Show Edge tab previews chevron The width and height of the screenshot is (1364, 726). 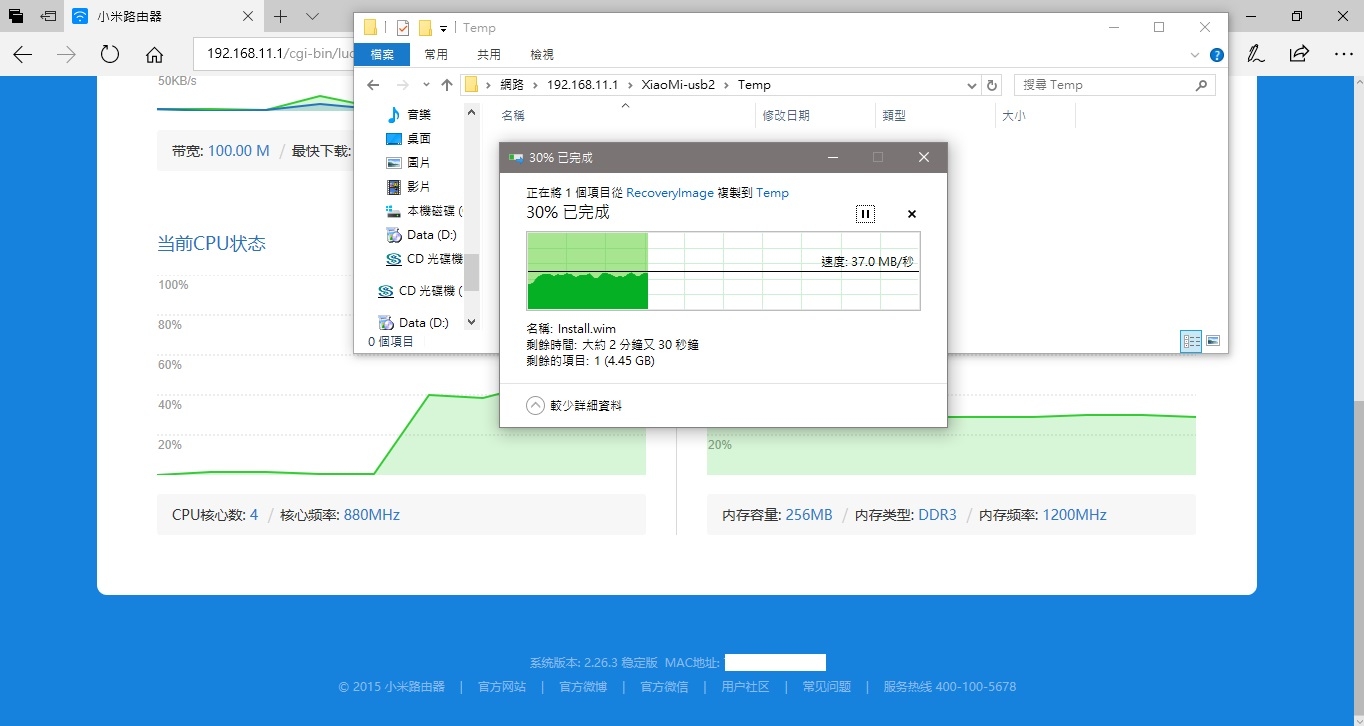click(x=312, y=17)
